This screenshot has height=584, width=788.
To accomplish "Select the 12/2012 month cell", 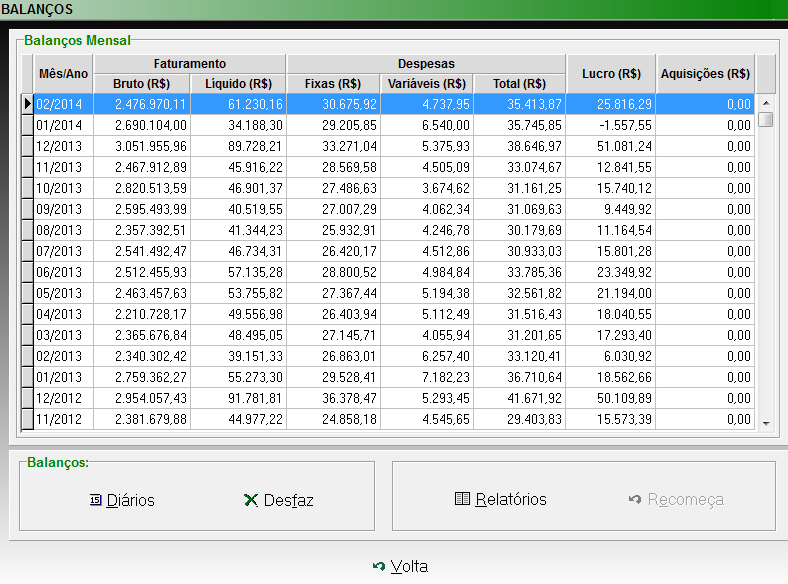I will tap(63, 398).
